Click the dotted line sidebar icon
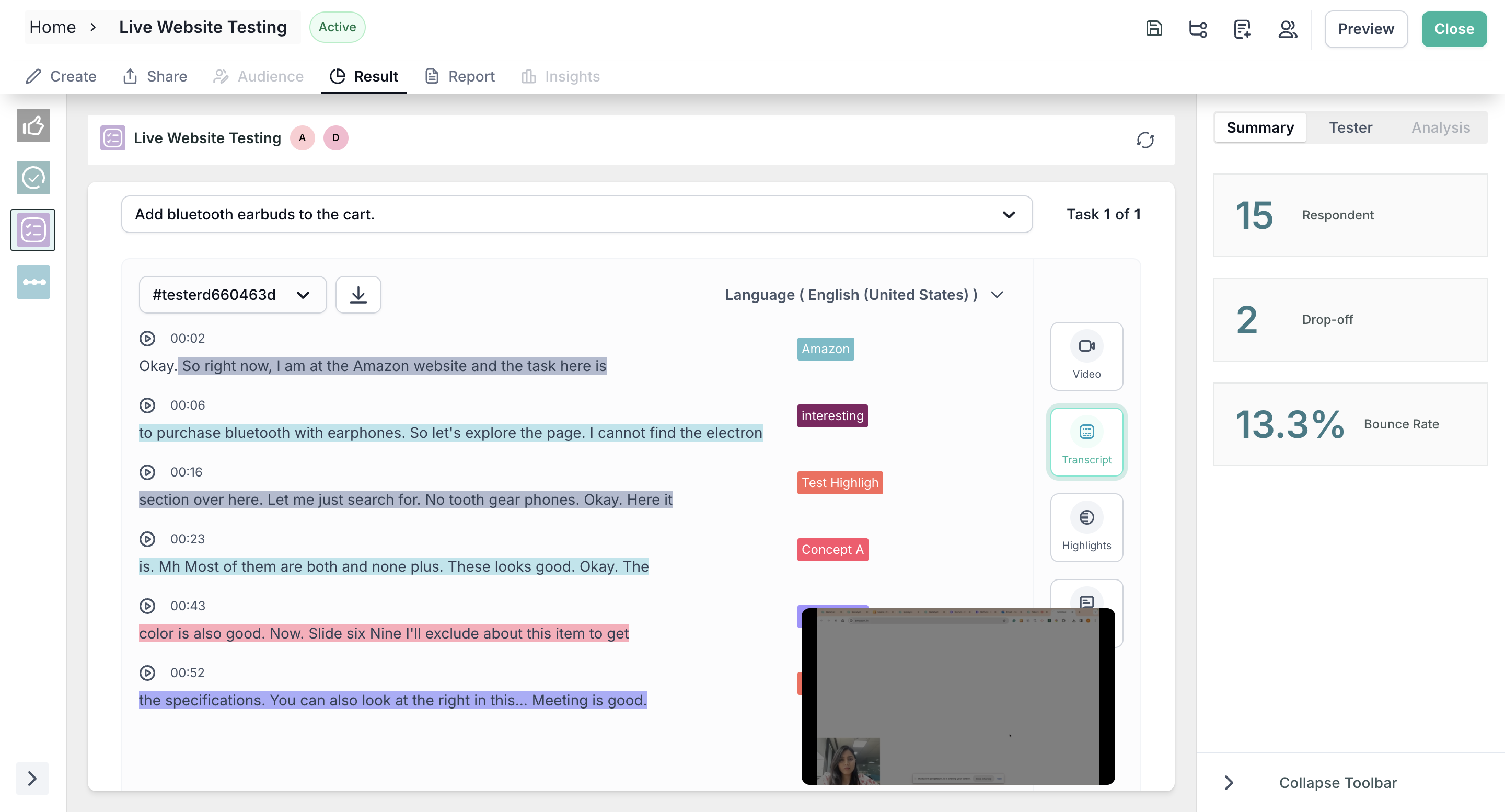Viewport: 1505px width, 812px height. coord(33,282)
